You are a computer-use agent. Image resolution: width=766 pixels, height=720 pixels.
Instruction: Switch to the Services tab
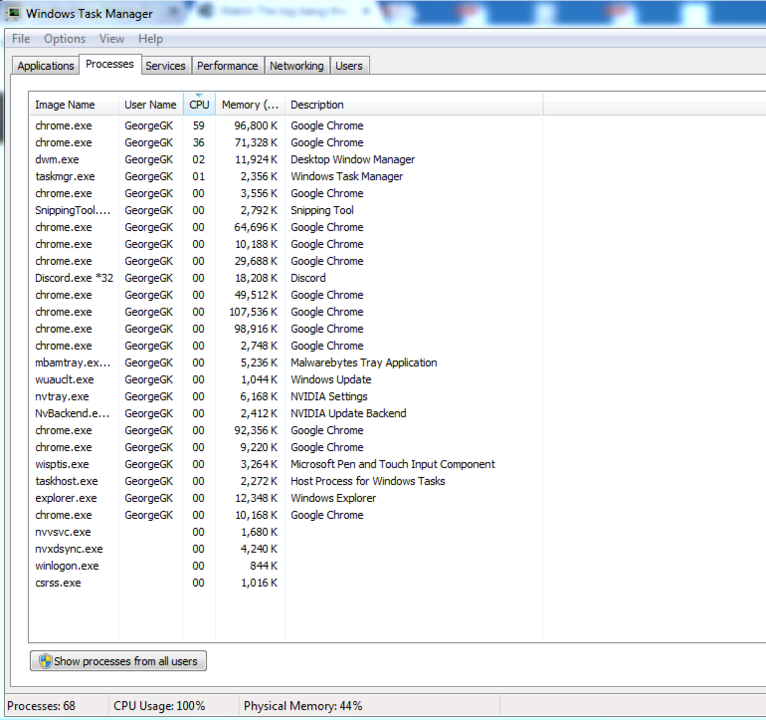pyautogui.click(x=166, y=65)
